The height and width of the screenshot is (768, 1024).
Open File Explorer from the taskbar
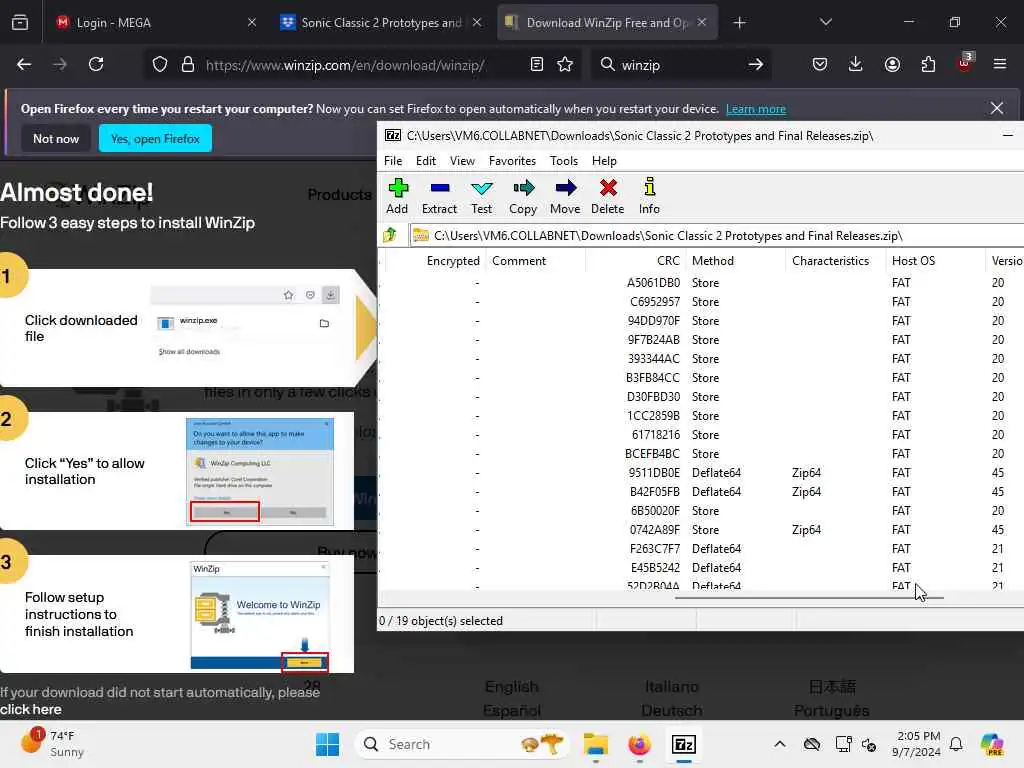[596, 744]
